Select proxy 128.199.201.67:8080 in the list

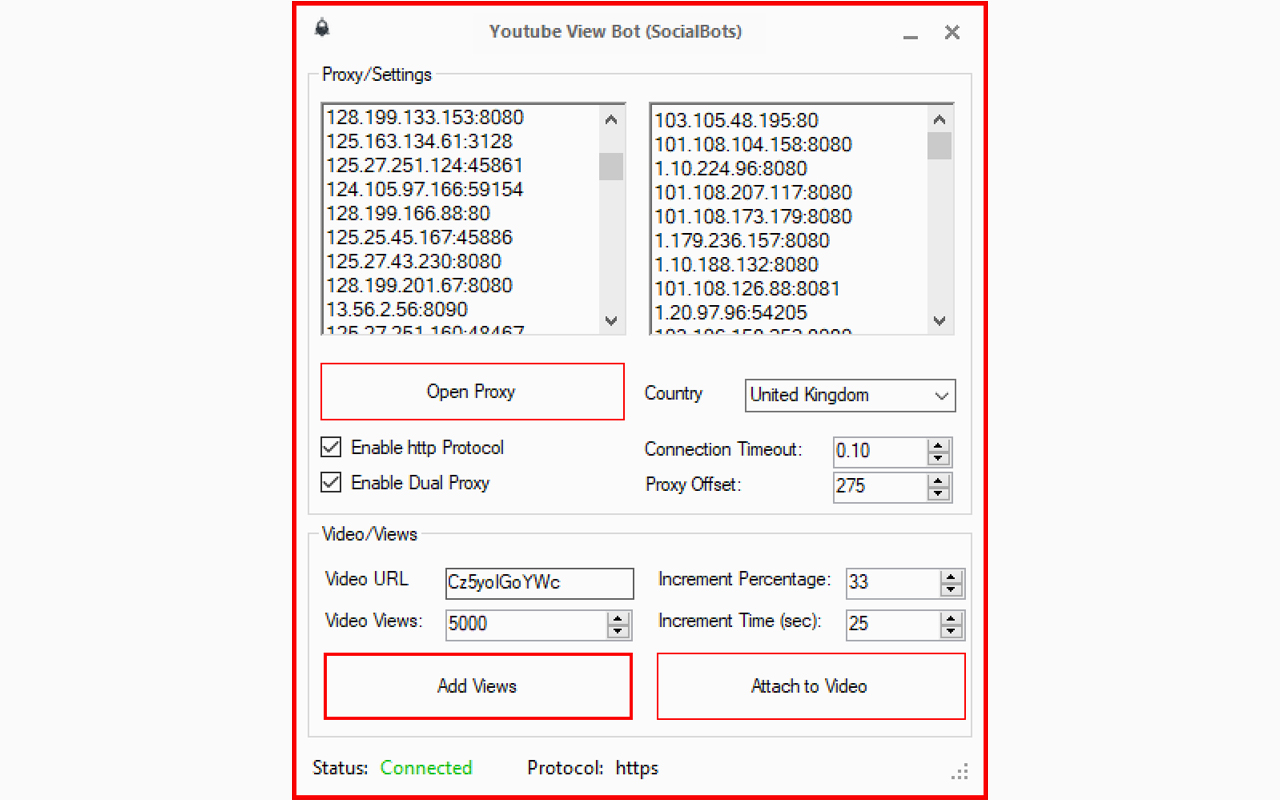[419, 285]
